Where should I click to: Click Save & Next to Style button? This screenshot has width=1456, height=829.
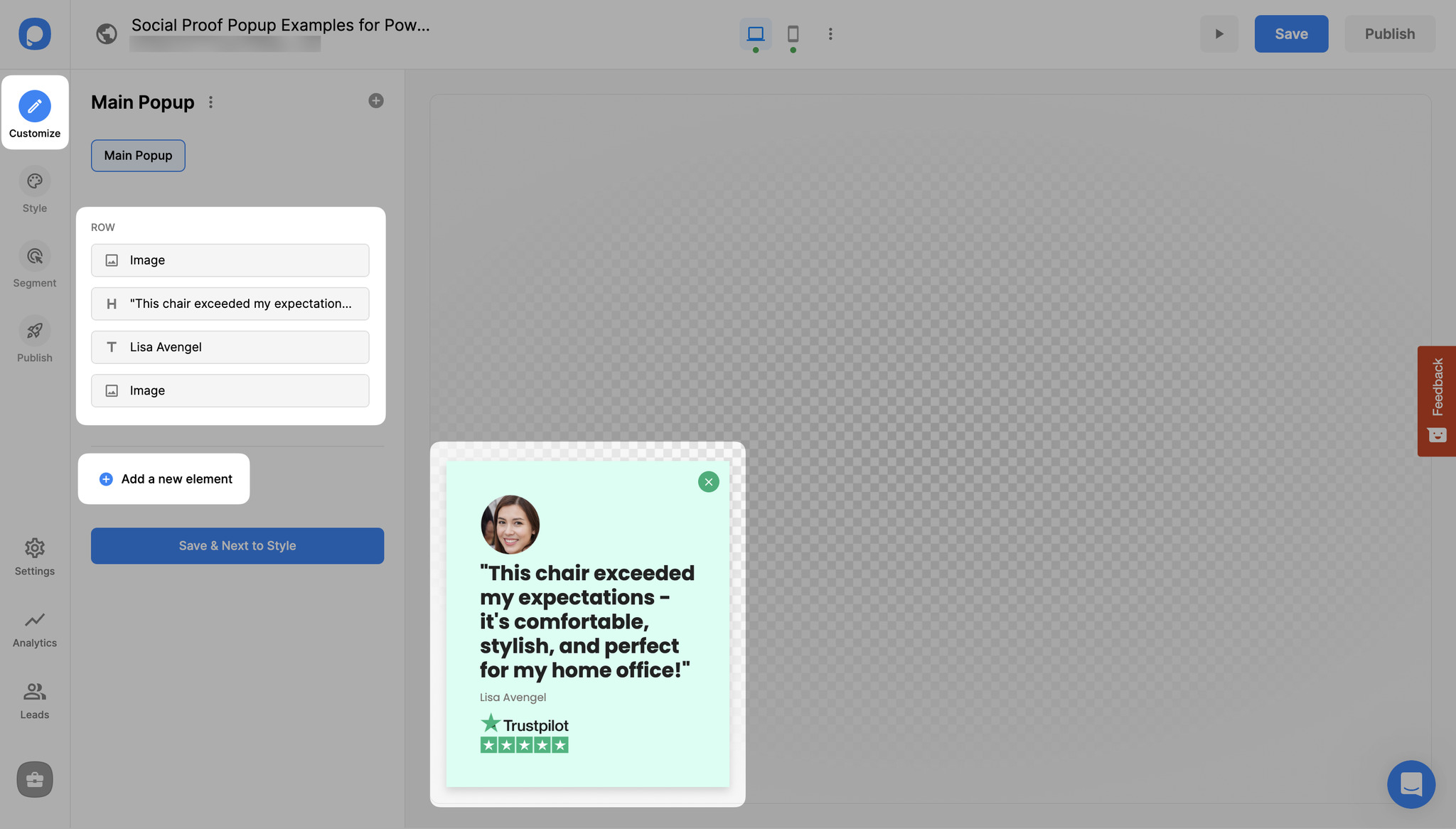(x=237, y=546)
